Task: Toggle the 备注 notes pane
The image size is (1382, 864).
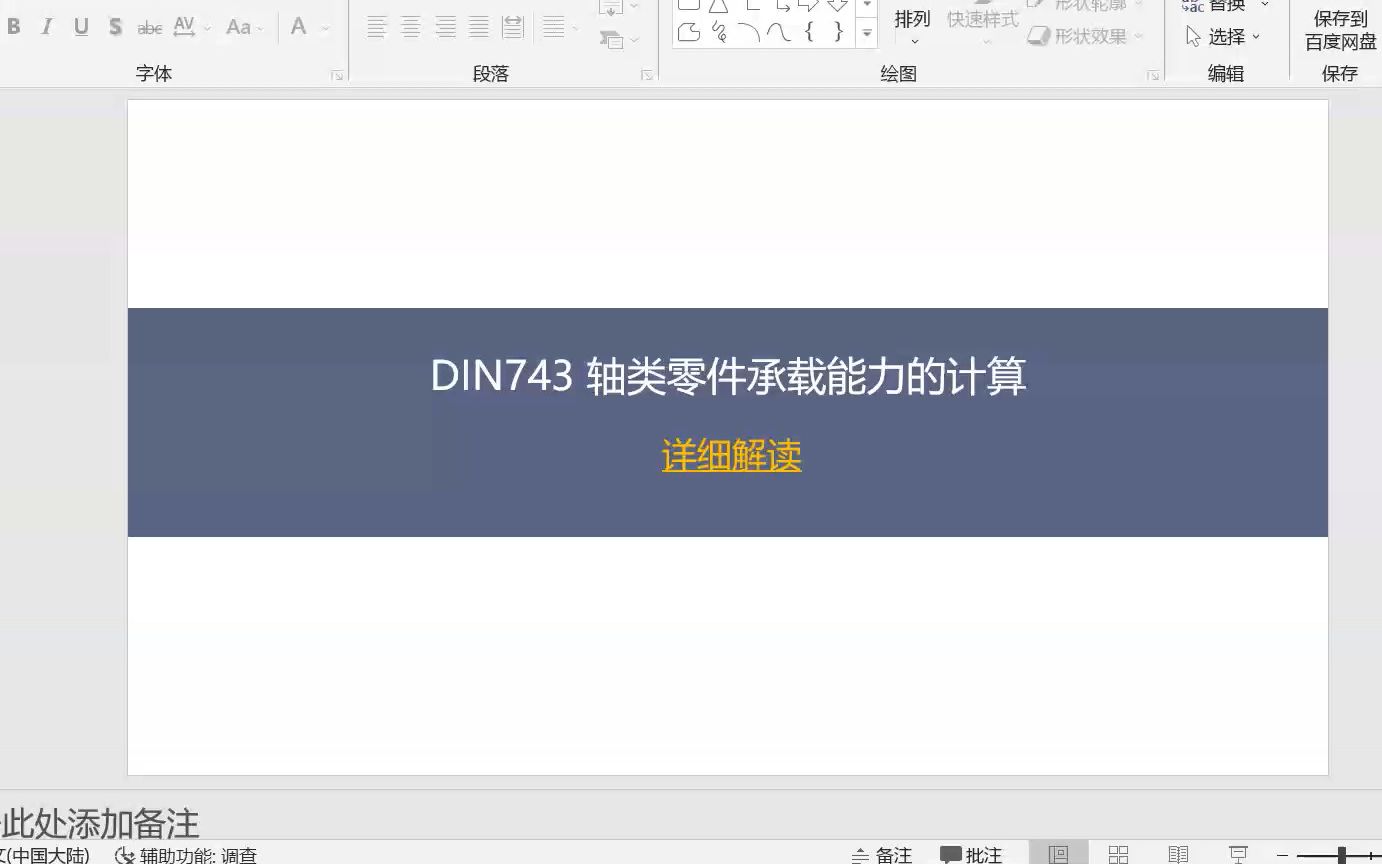Action: click(882, 855)
